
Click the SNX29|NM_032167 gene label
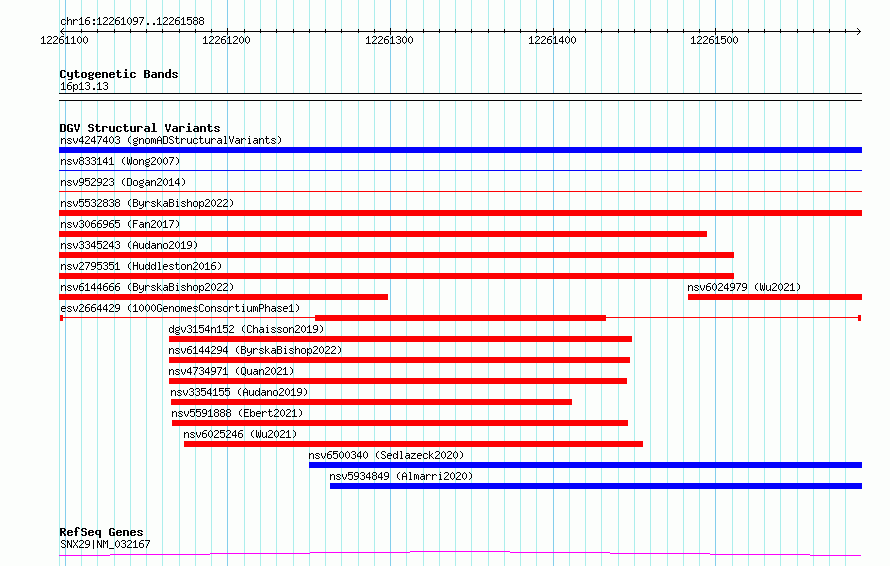(105, 544)
